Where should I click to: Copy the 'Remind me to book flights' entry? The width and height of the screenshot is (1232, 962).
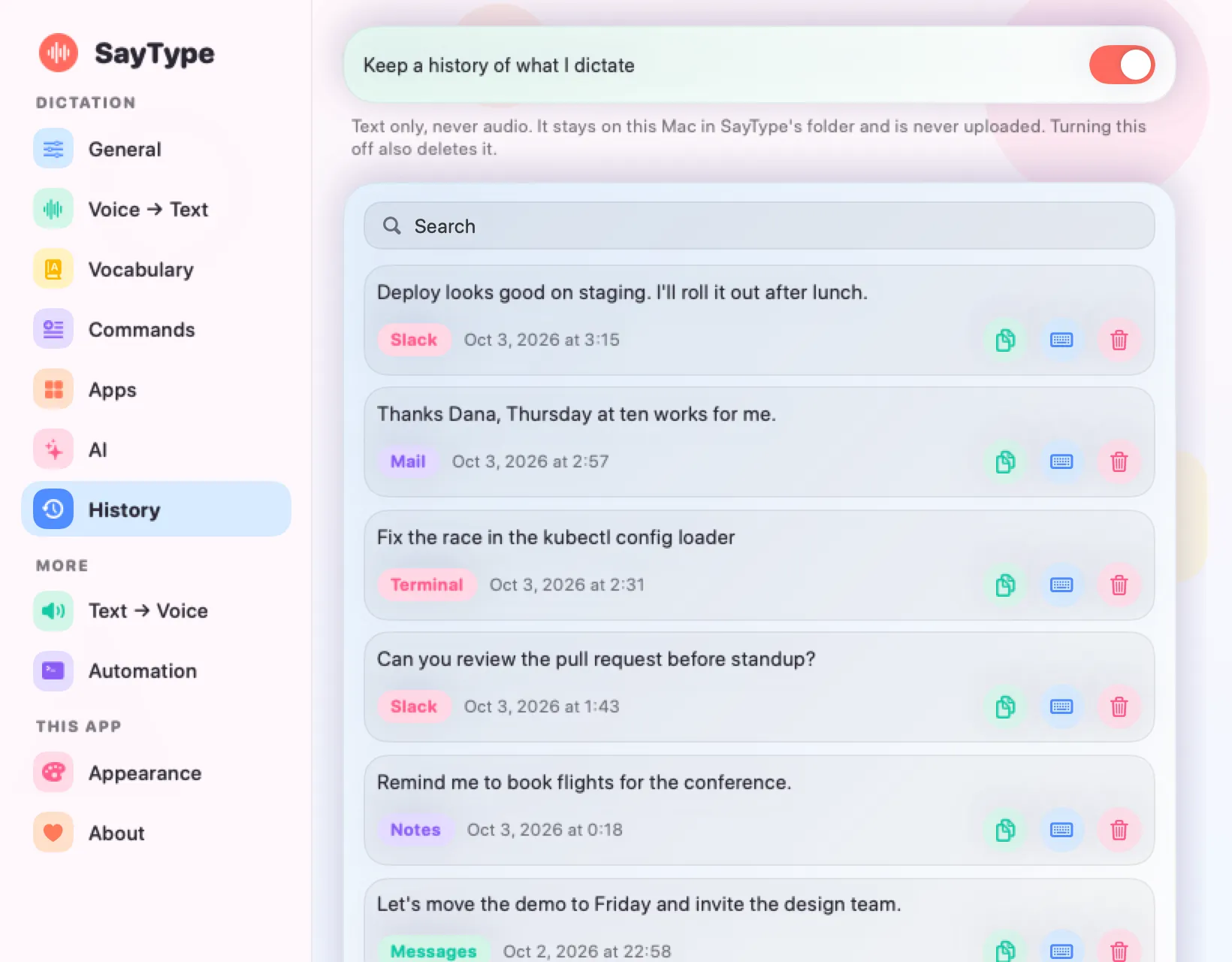pyautogui.click(x=1005, y=830)
